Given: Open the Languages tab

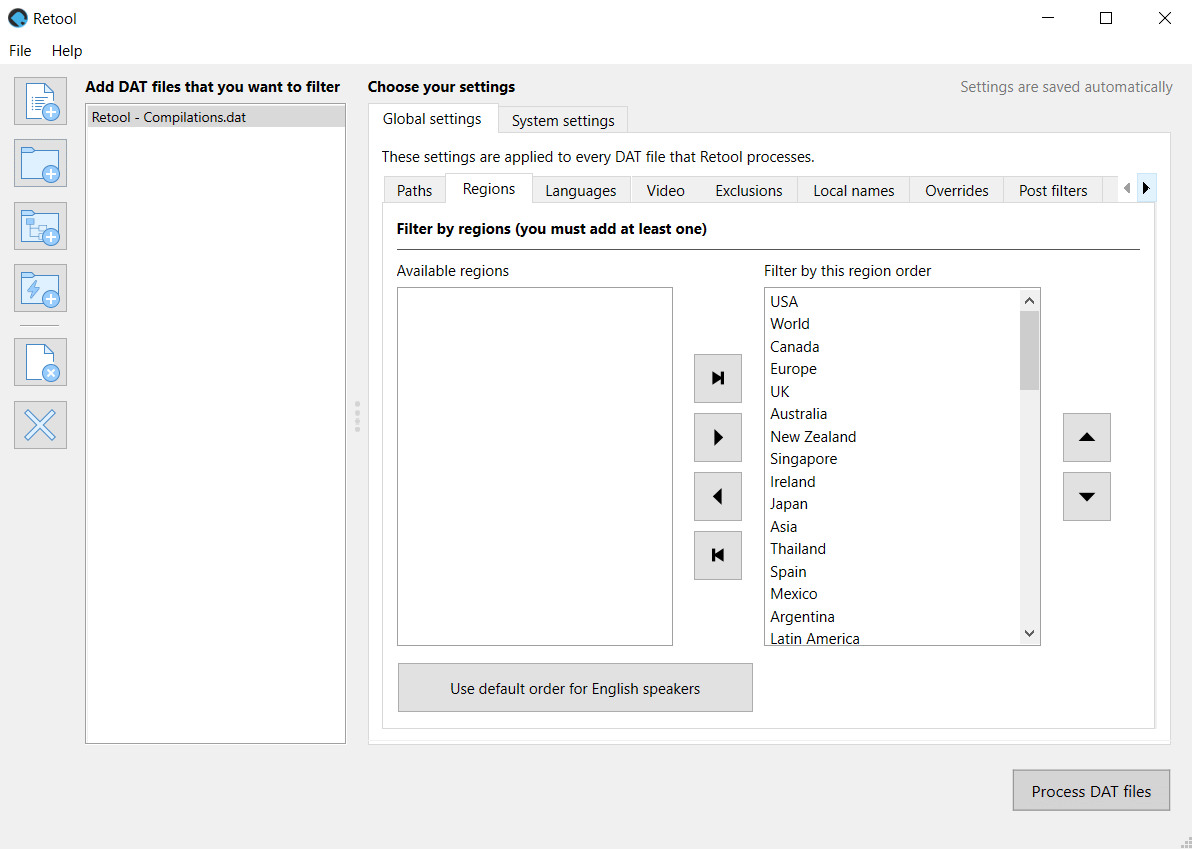Looking at the screenshot, I should point(580,190).
